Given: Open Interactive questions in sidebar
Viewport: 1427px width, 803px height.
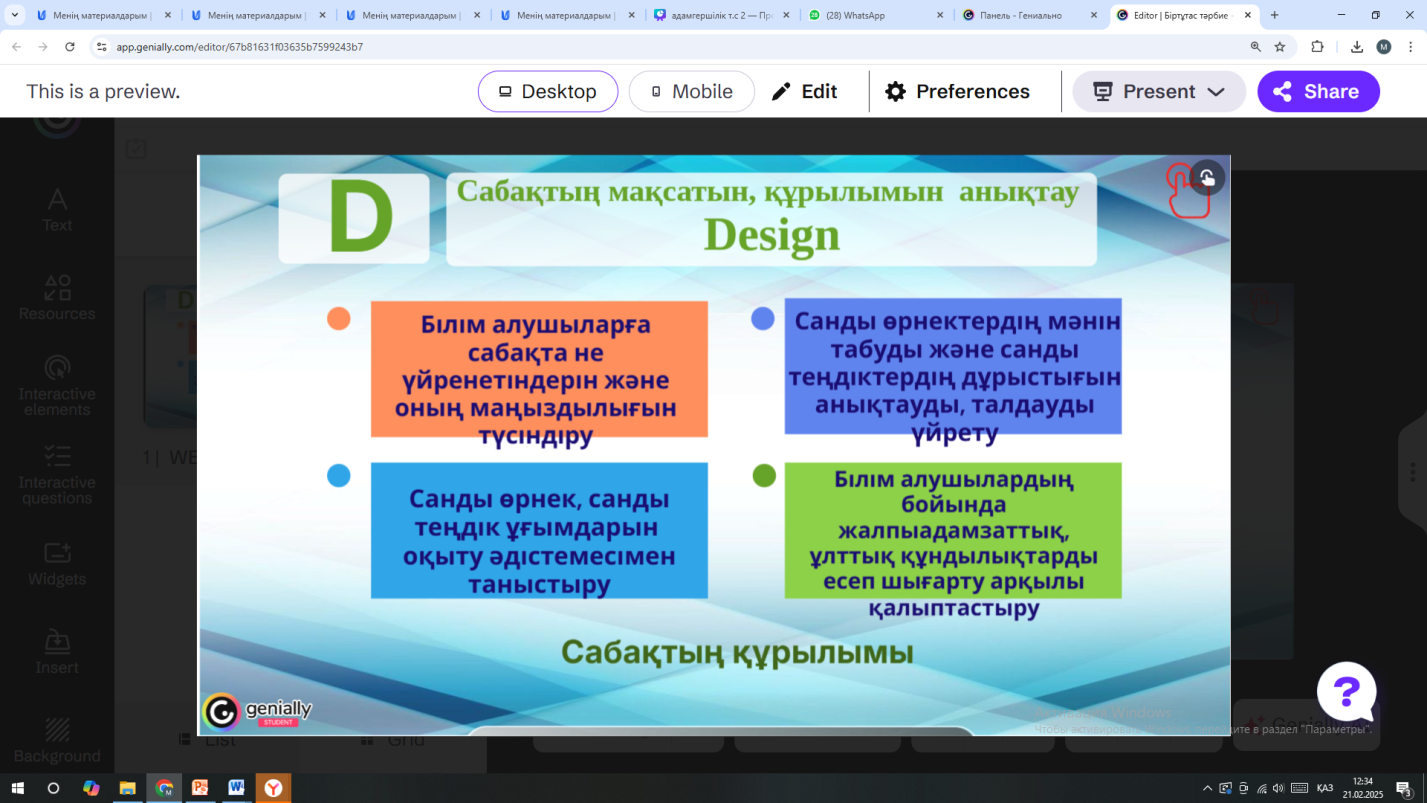Looking at the screenshot, I should click(x=57, y=475).
